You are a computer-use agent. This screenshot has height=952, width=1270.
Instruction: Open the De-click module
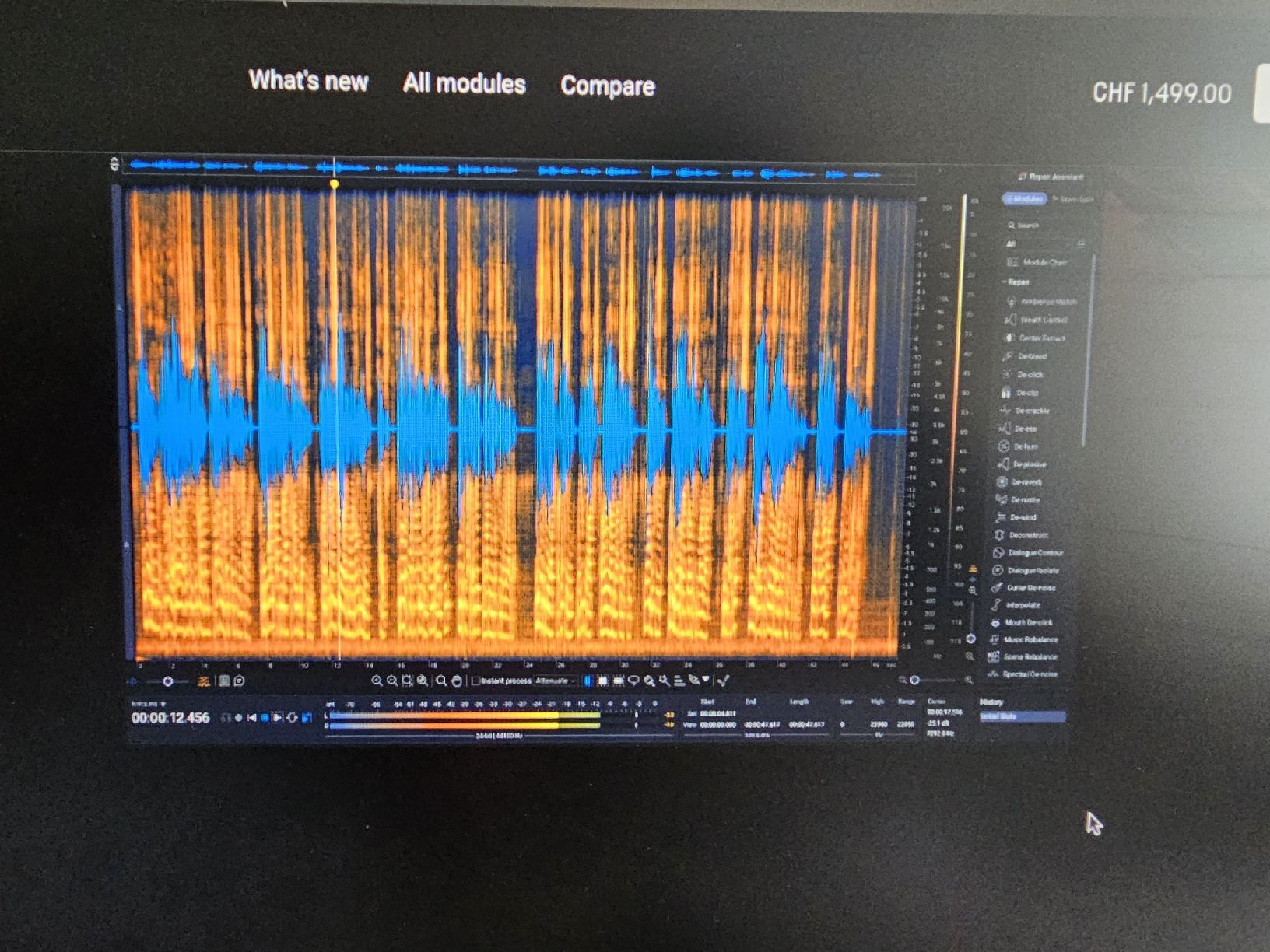tap(1023, 375)
